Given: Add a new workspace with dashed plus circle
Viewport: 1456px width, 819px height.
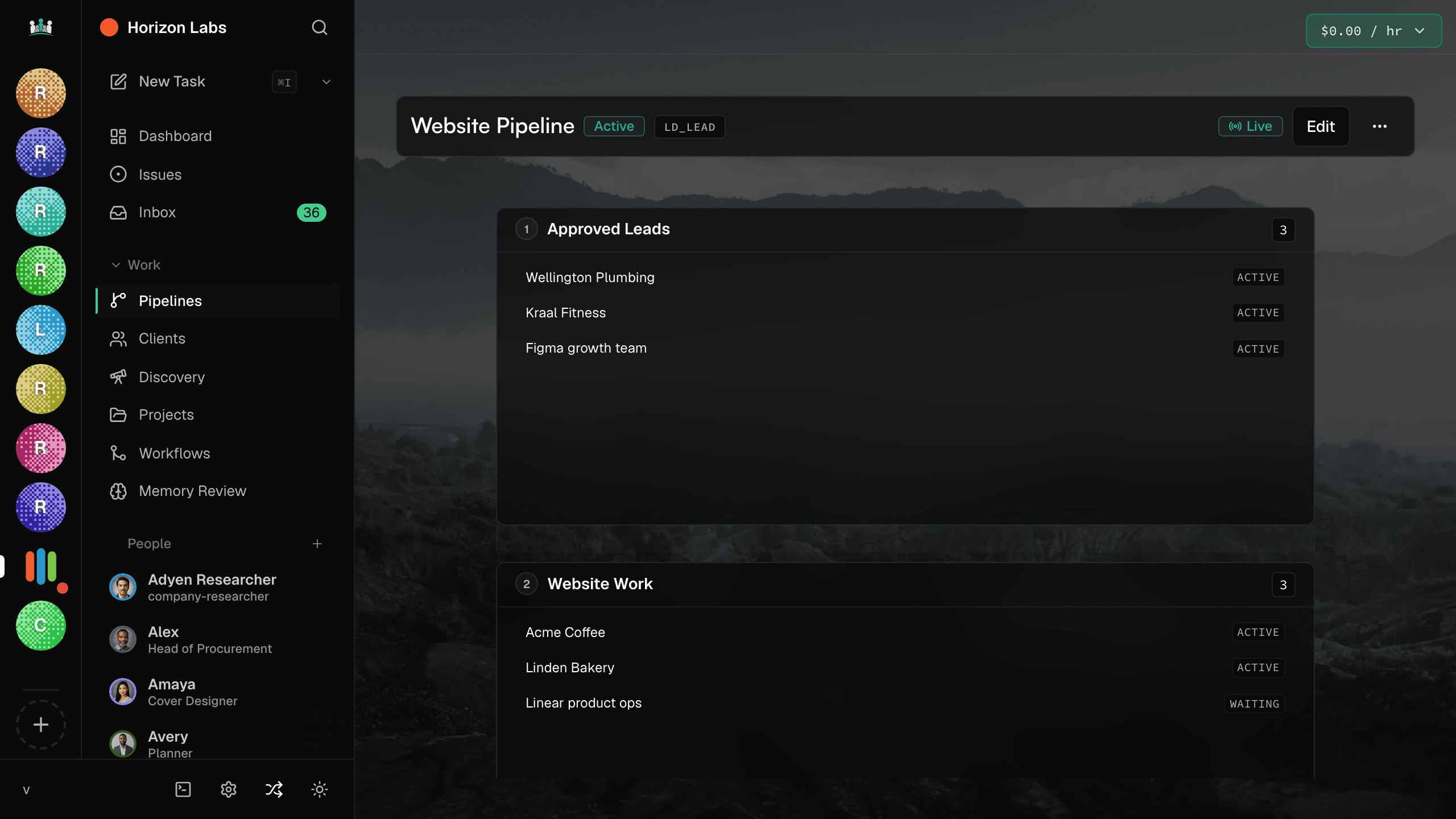Looking at the screenshot, I should [41, 725].
